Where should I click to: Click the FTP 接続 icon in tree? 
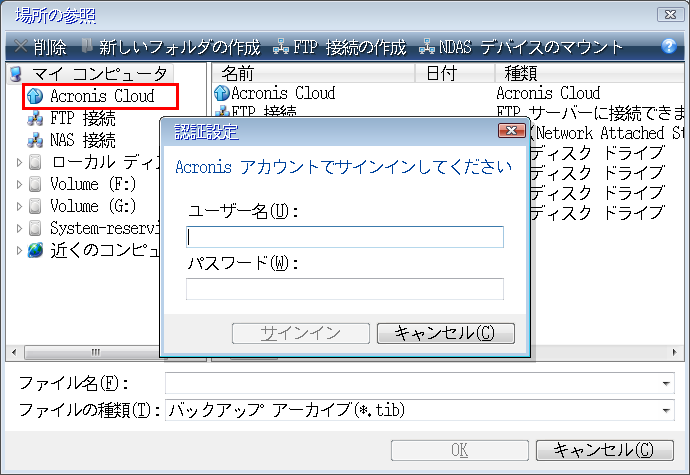click(x=35, y=118)
